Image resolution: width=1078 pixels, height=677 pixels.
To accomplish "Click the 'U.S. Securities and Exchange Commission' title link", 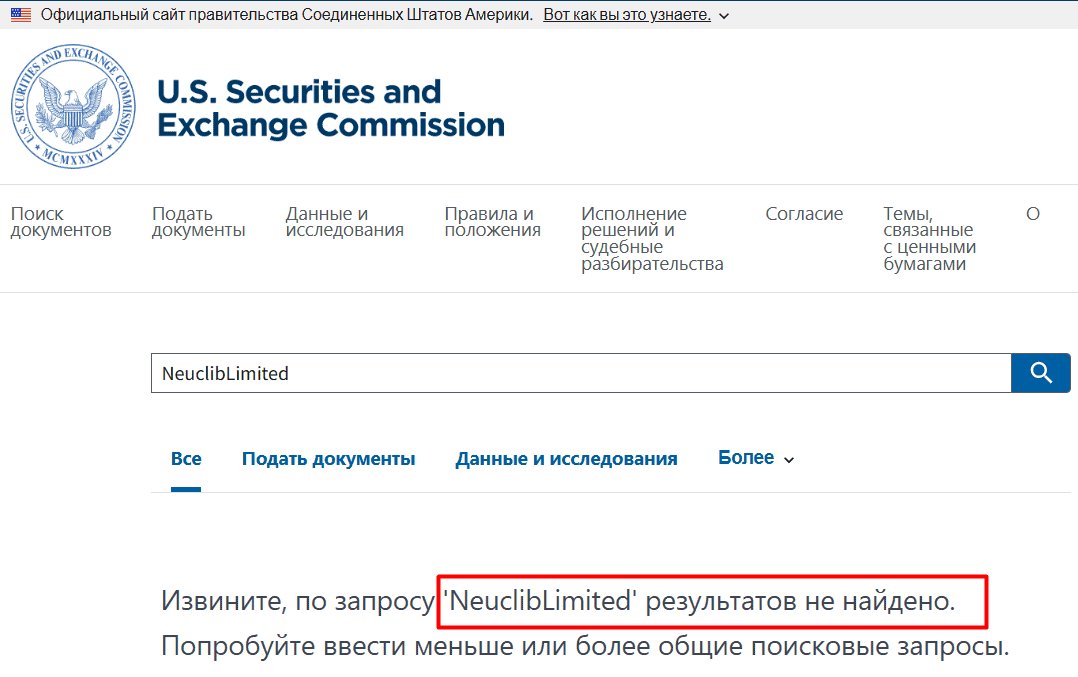I will [329, 107].
